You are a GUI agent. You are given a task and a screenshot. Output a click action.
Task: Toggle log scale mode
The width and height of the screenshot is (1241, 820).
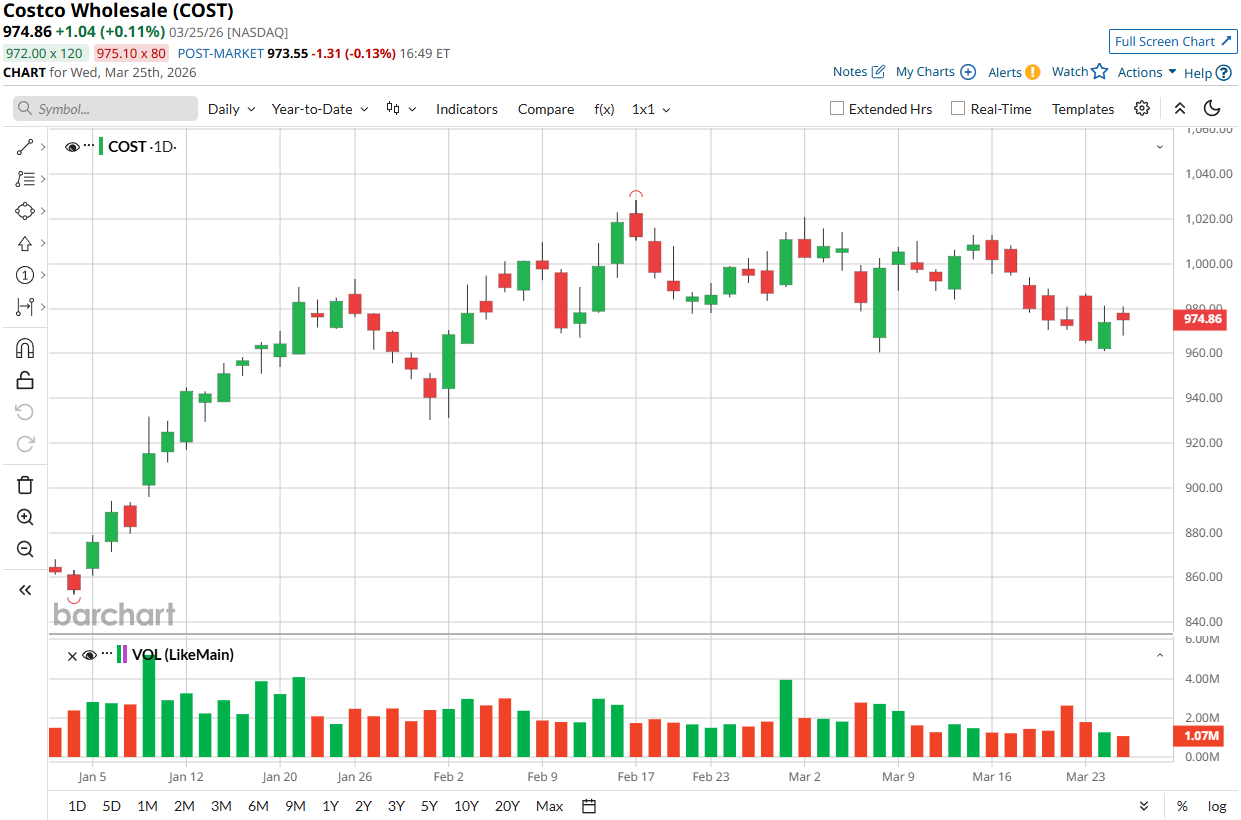1217,806
